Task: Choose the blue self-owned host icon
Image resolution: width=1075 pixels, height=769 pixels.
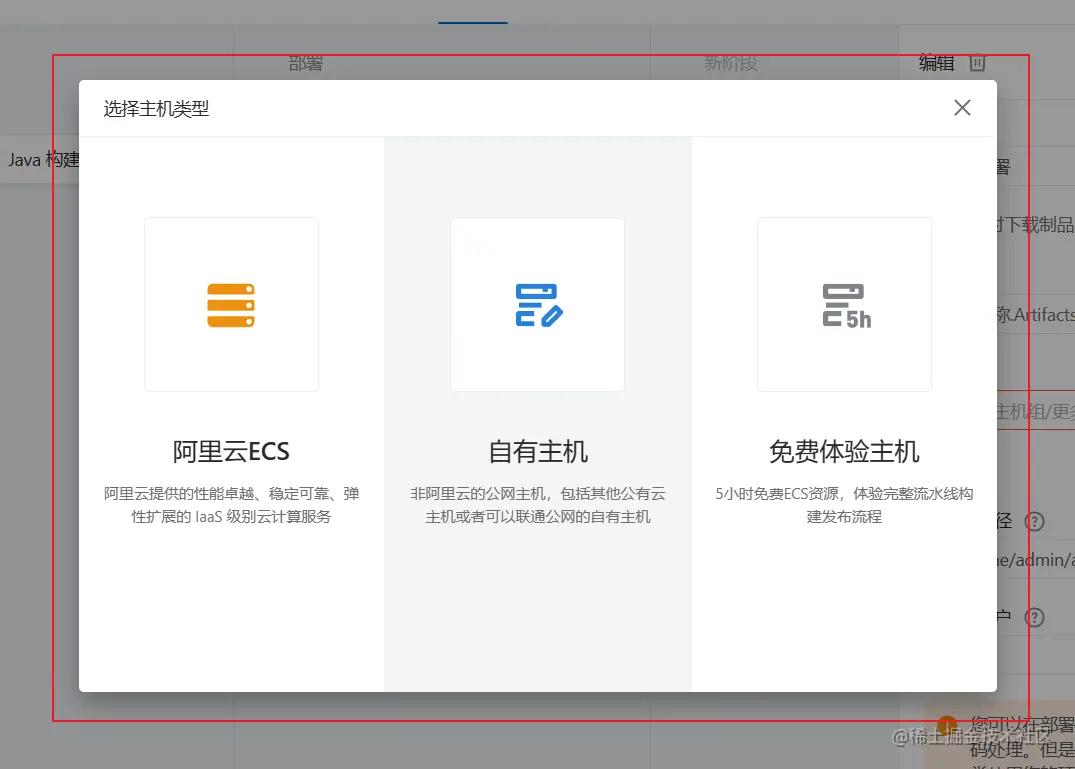Action: click(538, 305)
